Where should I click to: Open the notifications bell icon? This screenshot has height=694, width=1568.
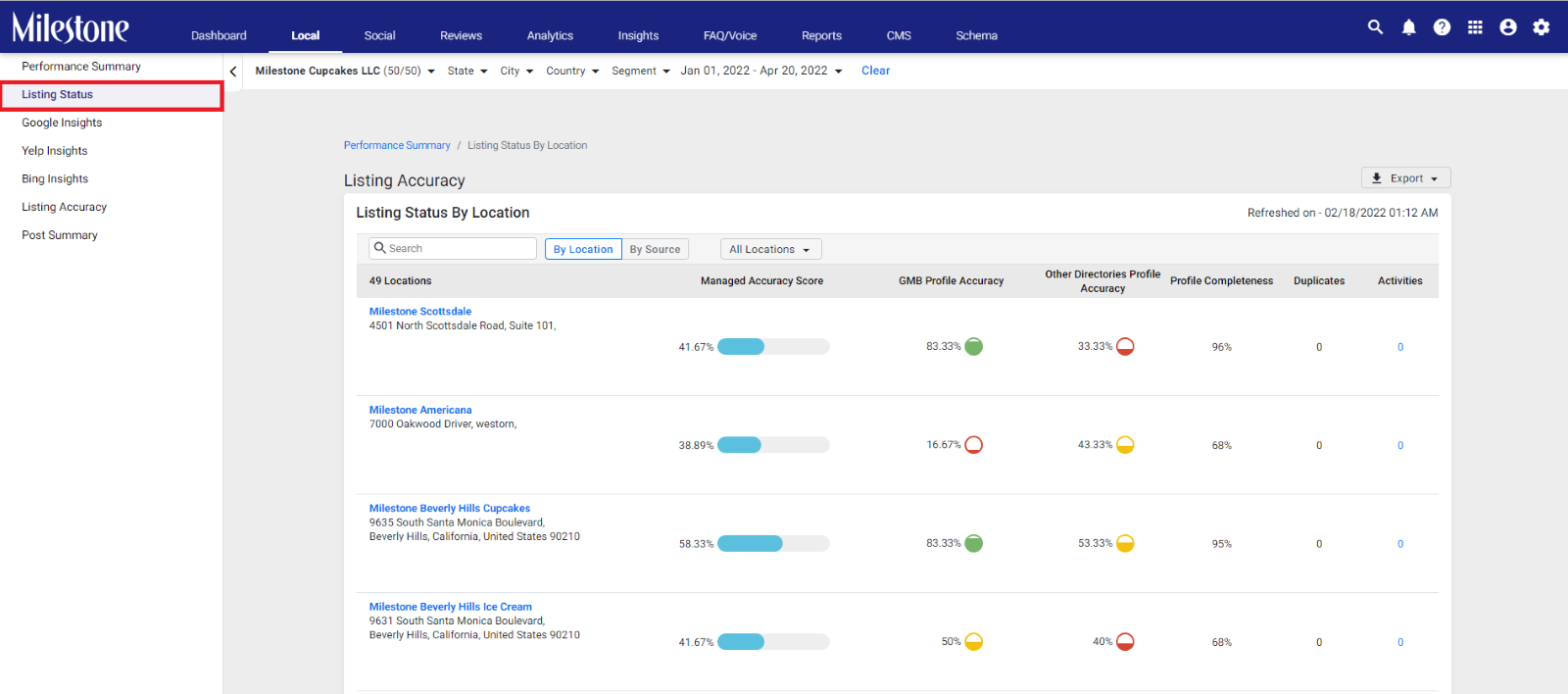click(1408, 27)
